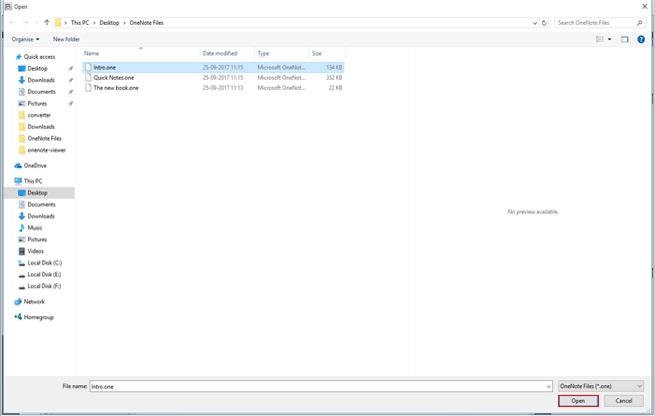
Task: Open OneNote Files folder in sidebar
Action: tap(44, 139)
